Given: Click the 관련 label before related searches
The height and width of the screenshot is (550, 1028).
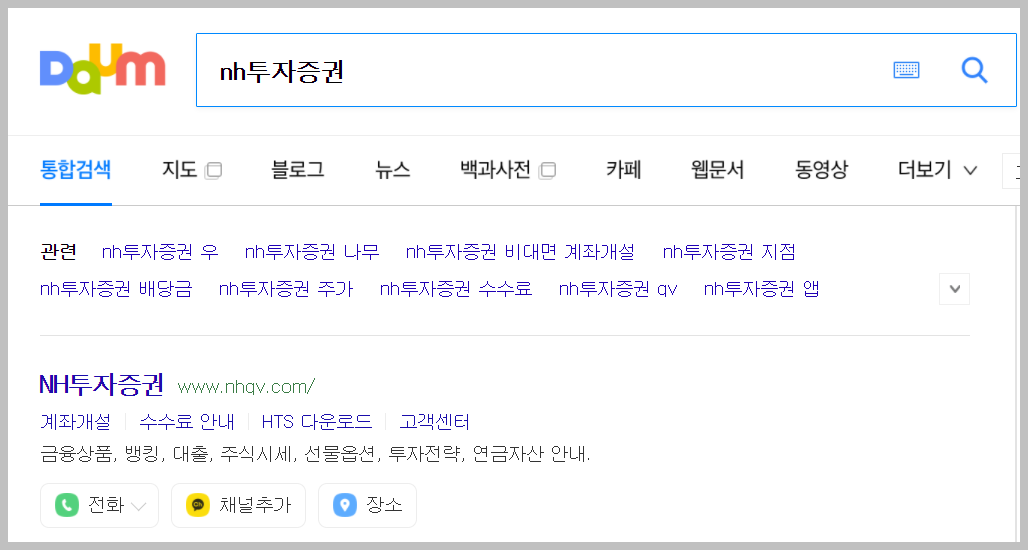Looking at the screenshot, I should point(58,252).
